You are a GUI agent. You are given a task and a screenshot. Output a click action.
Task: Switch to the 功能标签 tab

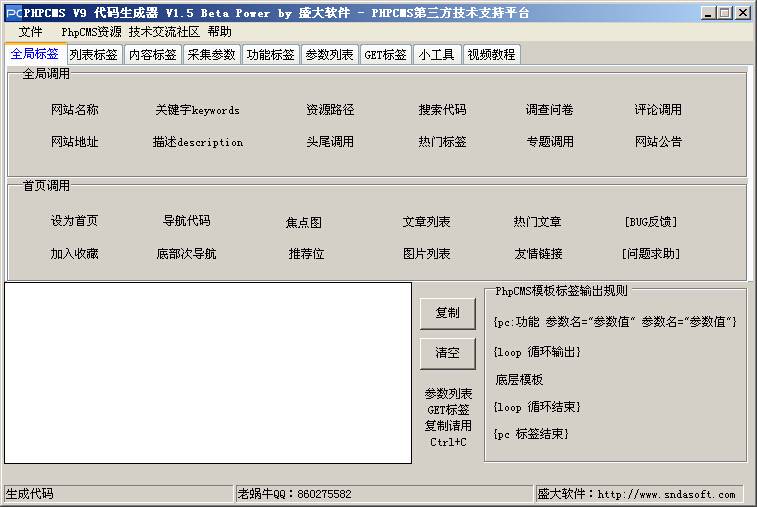tap(270, 55)
